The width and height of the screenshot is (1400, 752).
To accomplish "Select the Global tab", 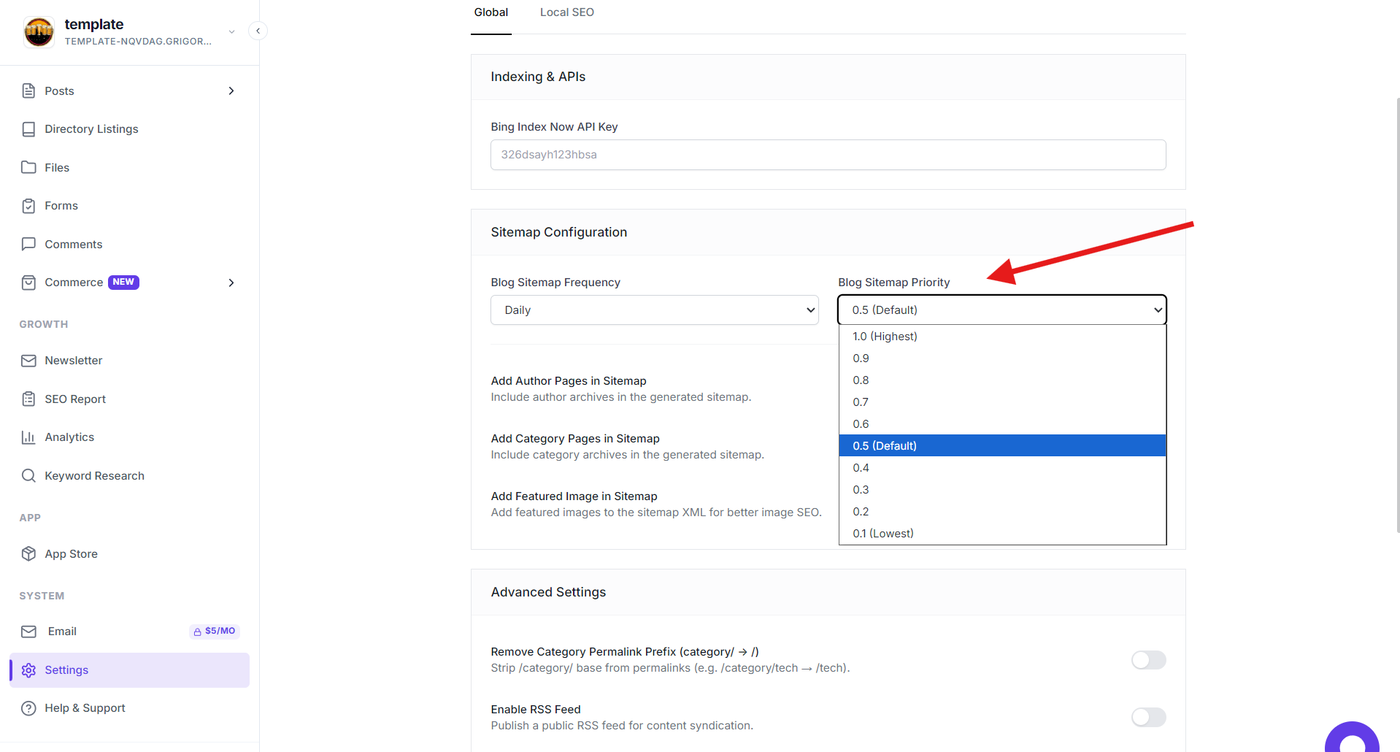I will 491,12.
